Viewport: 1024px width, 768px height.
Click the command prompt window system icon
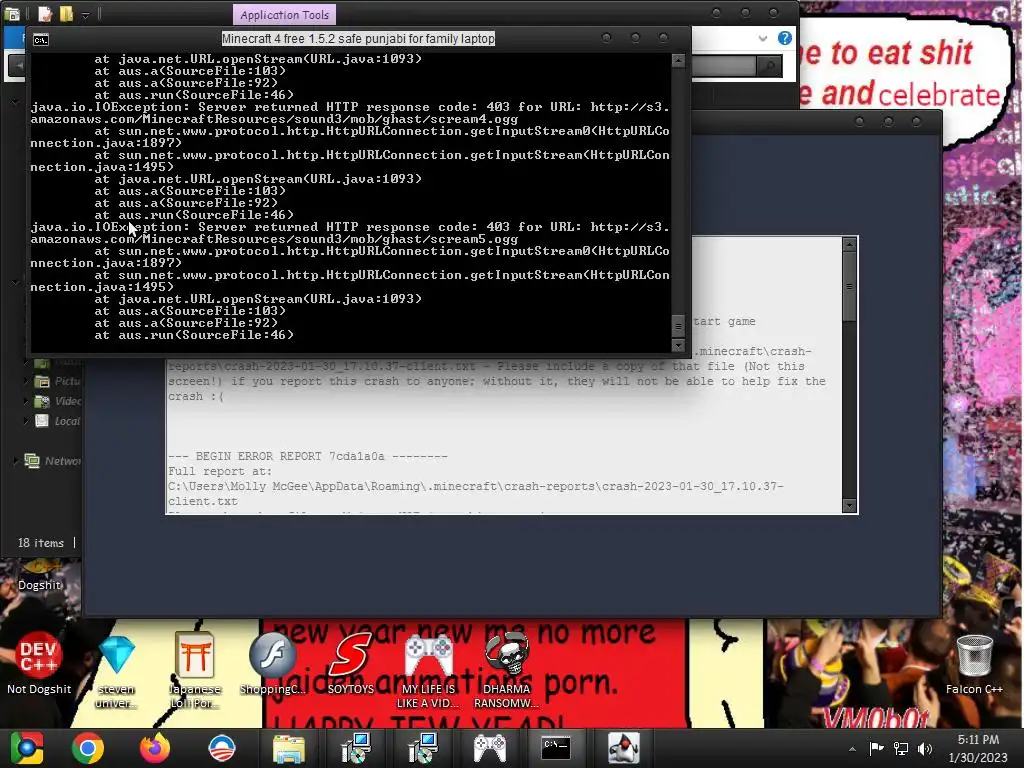40,40
